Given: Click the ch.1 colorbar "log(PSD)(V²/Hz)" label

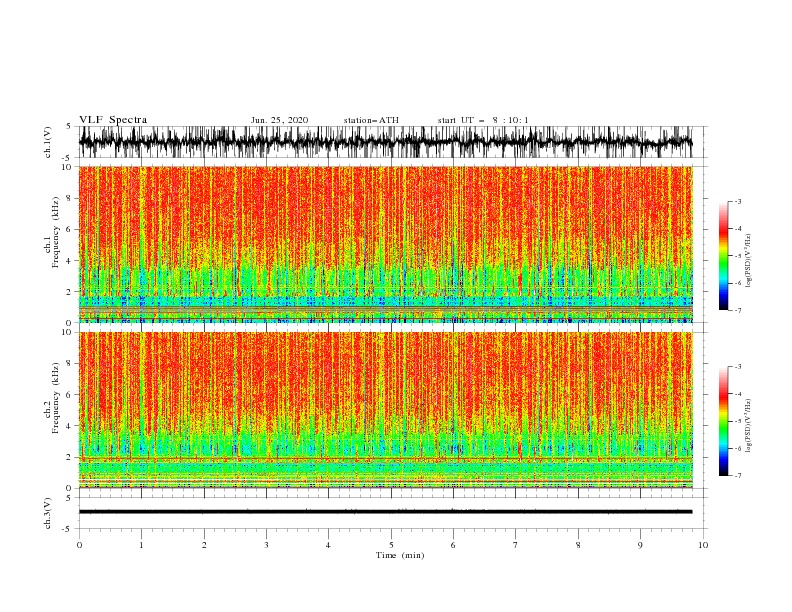Looking at the screenshot, I should click(x=748, y=261).
